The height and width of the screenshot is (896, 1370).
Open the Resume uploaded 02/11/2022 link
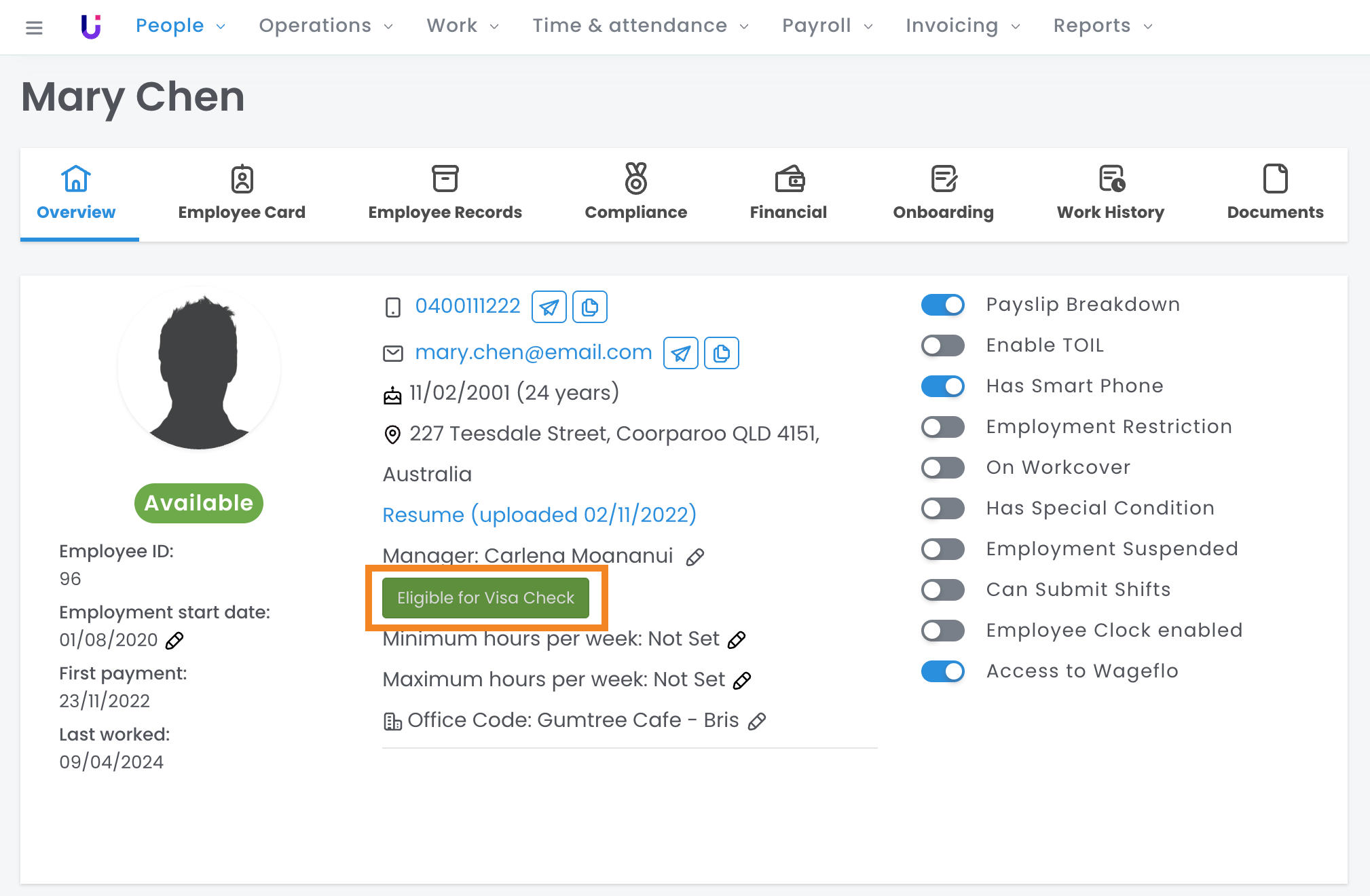click(539, 515)
